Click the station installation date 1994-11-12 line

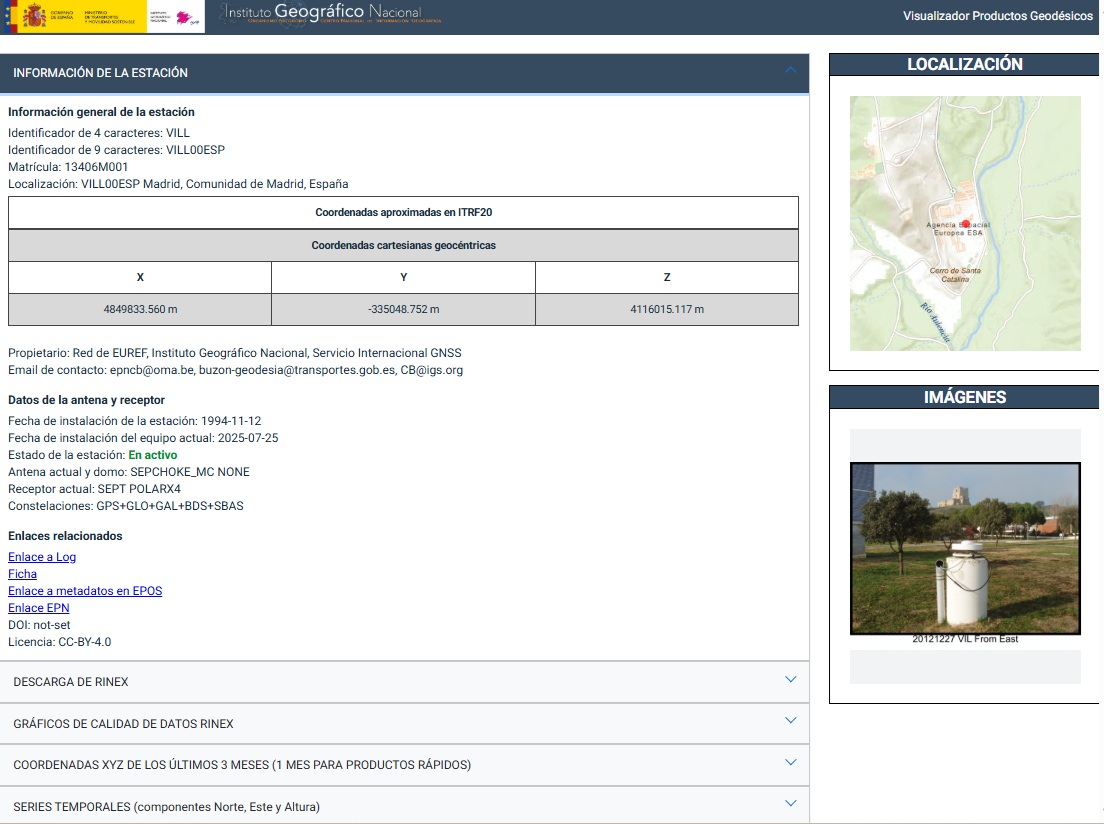(134, 421)
